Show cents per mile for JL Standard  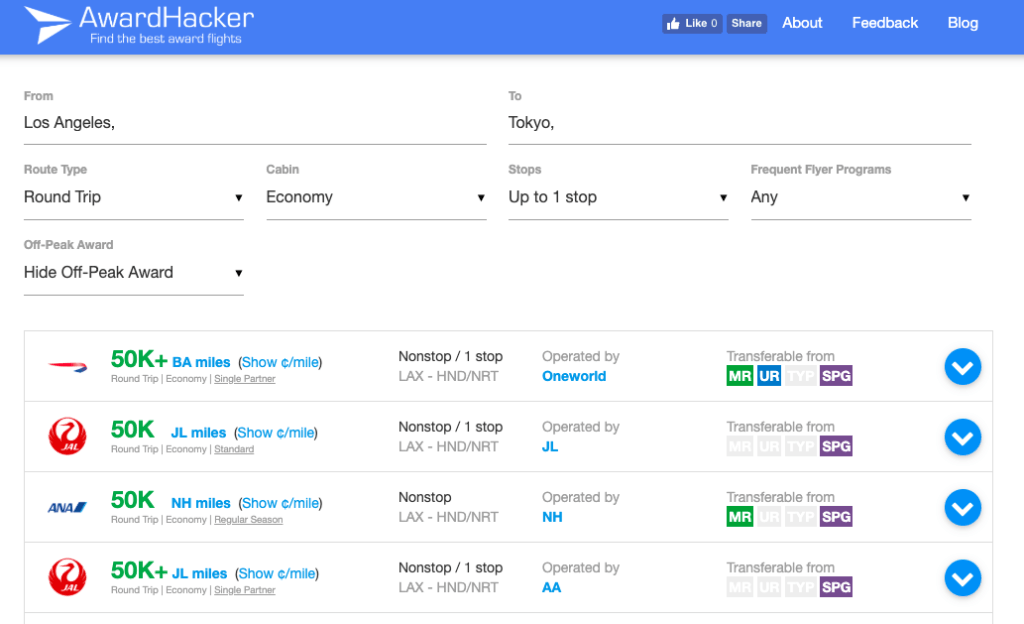(x=276, y=433)
